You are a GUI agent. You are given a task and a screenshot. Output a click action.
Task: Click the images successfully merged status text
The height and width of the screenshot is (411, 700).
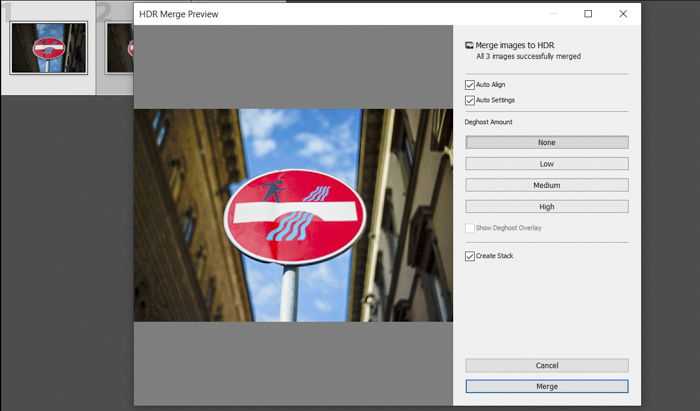click(529, 57)
